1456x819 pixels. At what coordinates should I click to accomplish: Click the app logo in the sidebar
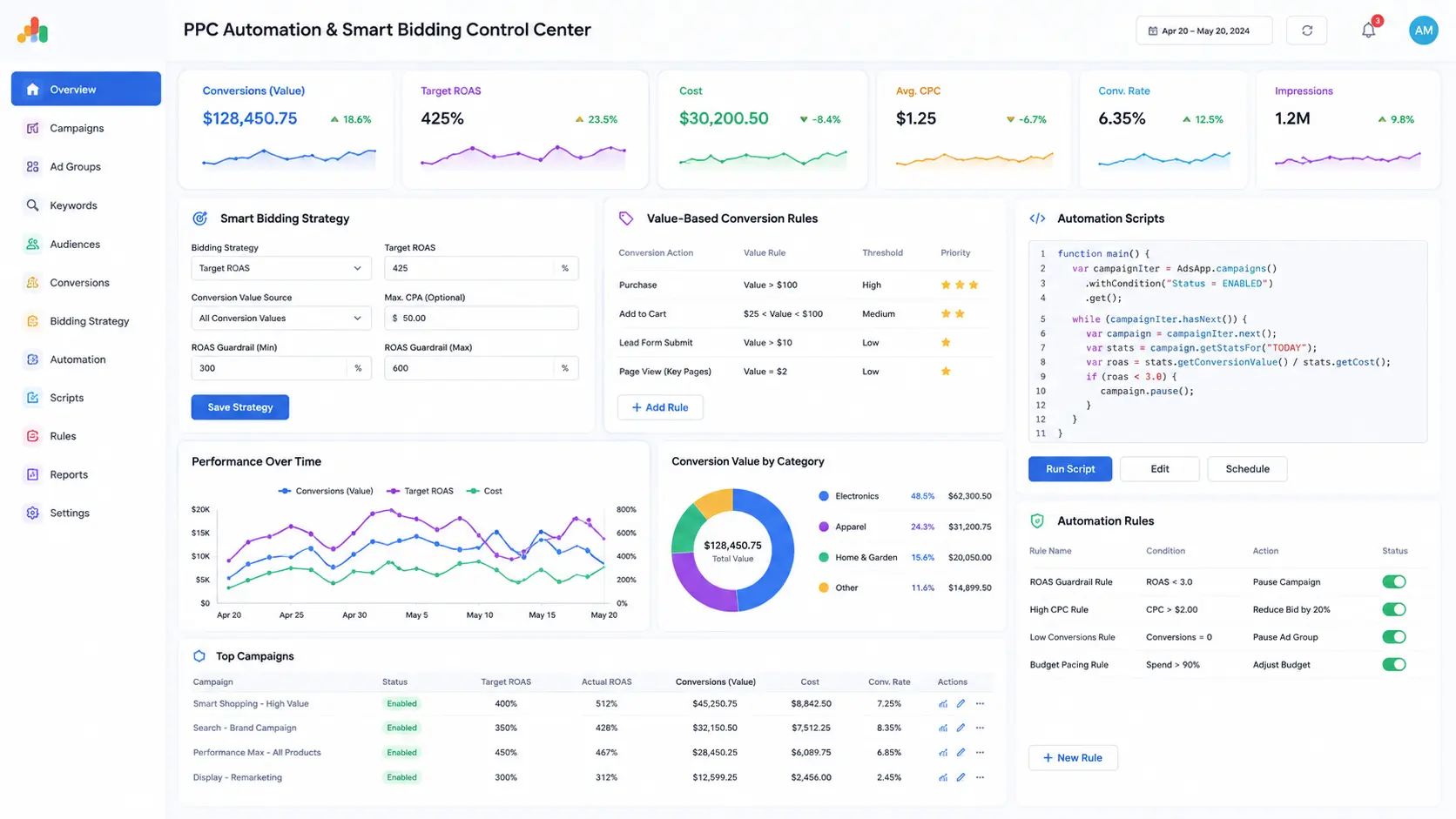point(32,30)
